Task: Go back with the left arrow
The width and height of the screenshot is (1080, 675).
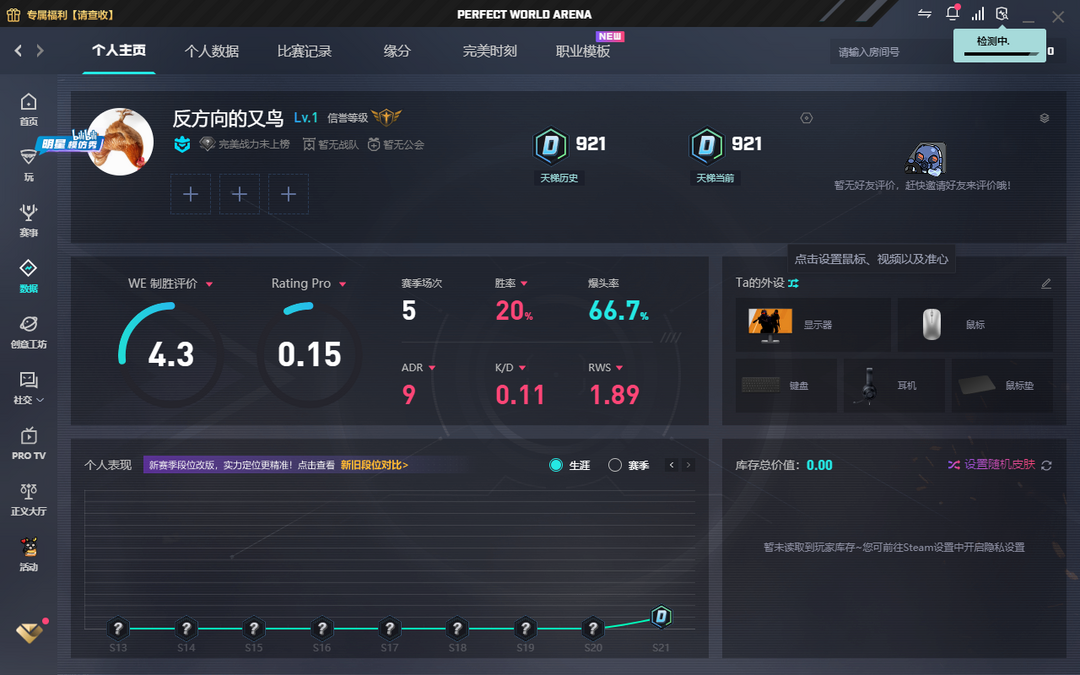Action: [x=19, y=50]
